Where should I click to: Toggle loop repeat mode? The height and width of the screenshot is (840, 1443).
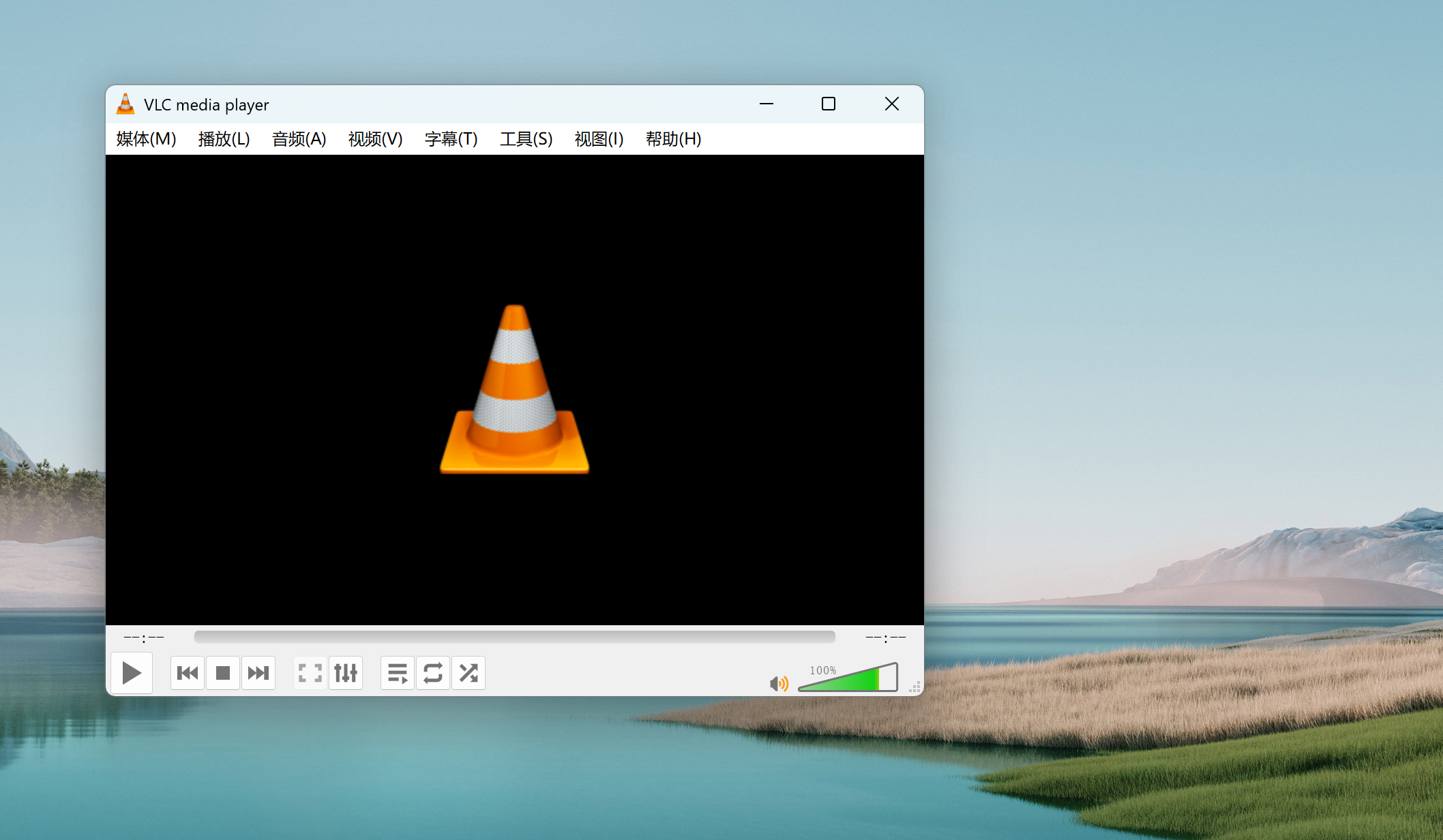[x=433, y=673]
